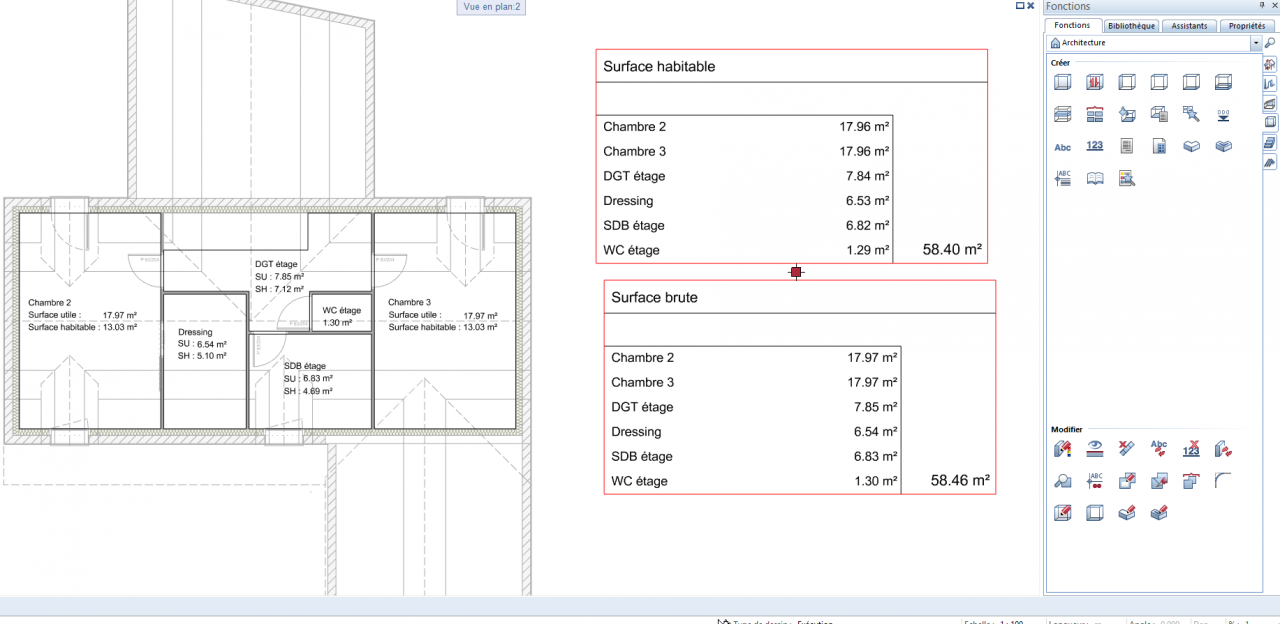The image size is (1280, 624).
Task: Choose the rounded corner fillet tool
Action: (1223, 481)
